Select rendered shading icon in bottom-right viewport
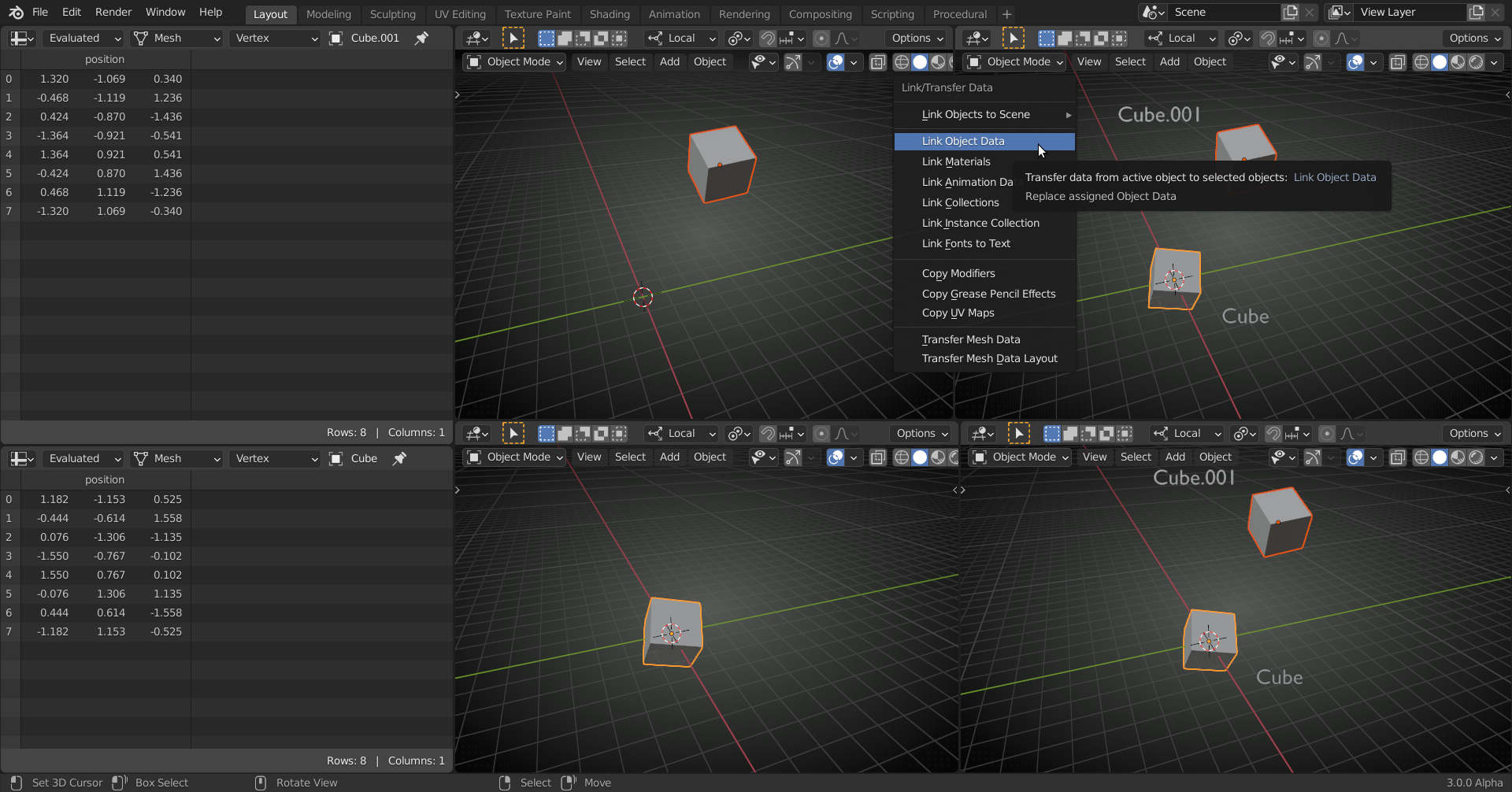Screen dimensions: 1512x792 tap(1476, 457)
